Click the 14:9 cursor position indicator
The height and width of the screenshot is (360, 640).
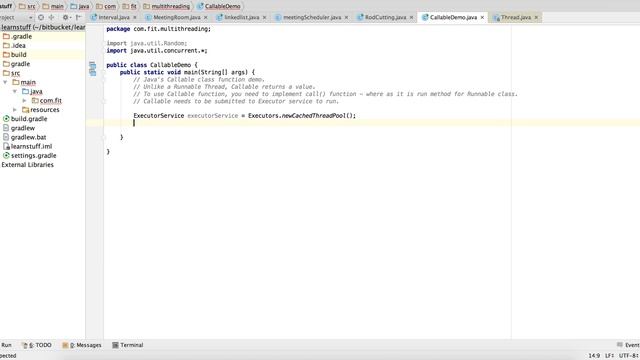[594, 356]
